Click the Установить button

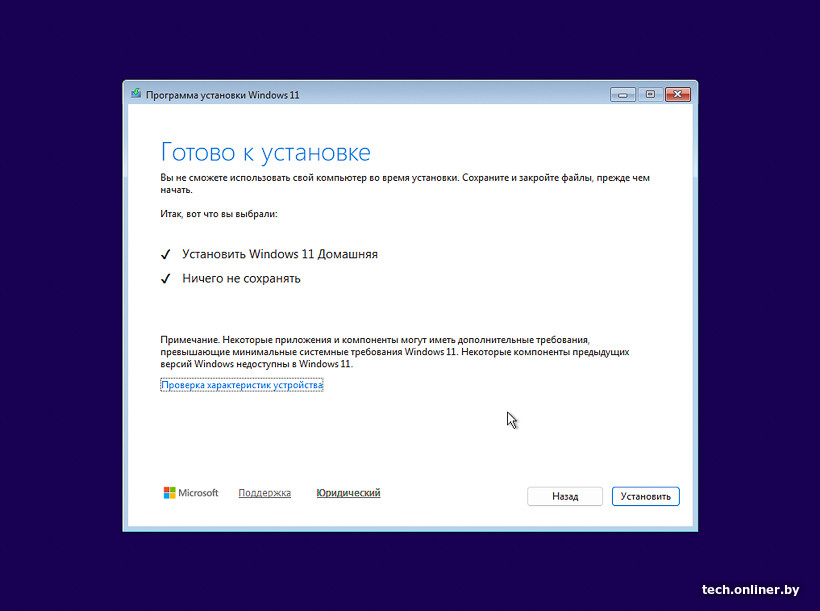click(x=645, y=496)
